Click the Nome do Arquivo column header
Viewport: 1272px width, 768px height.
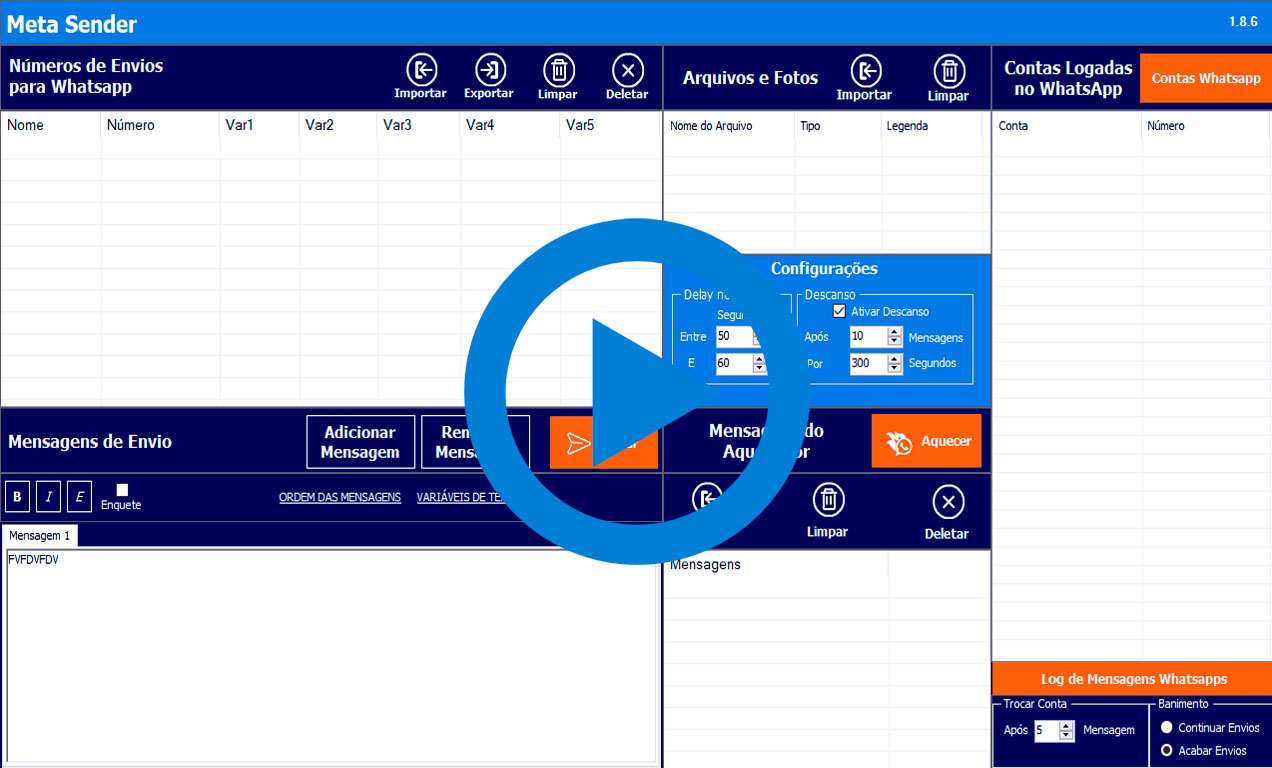[x=730, y=126]
